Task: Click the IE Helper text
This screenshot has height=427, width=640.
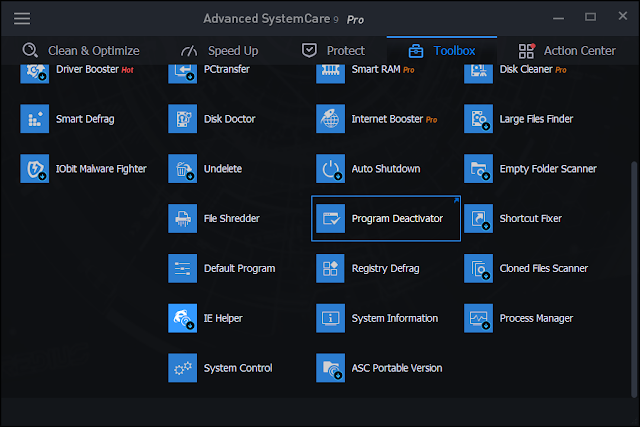Action: tap(223, 318)
